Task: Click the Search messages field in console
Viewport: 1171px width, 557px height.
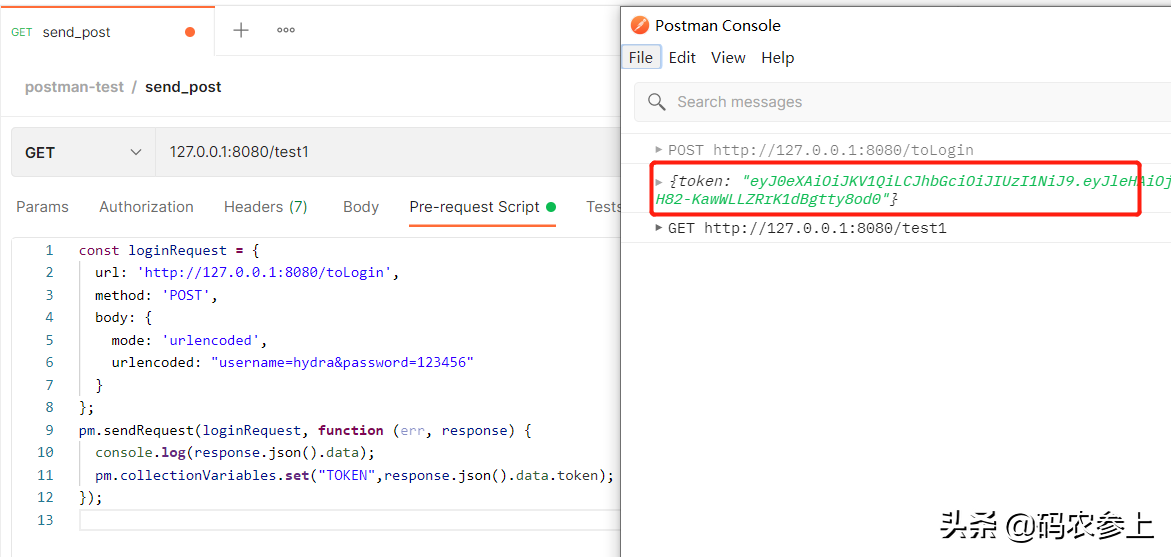Action: (902, 102)
